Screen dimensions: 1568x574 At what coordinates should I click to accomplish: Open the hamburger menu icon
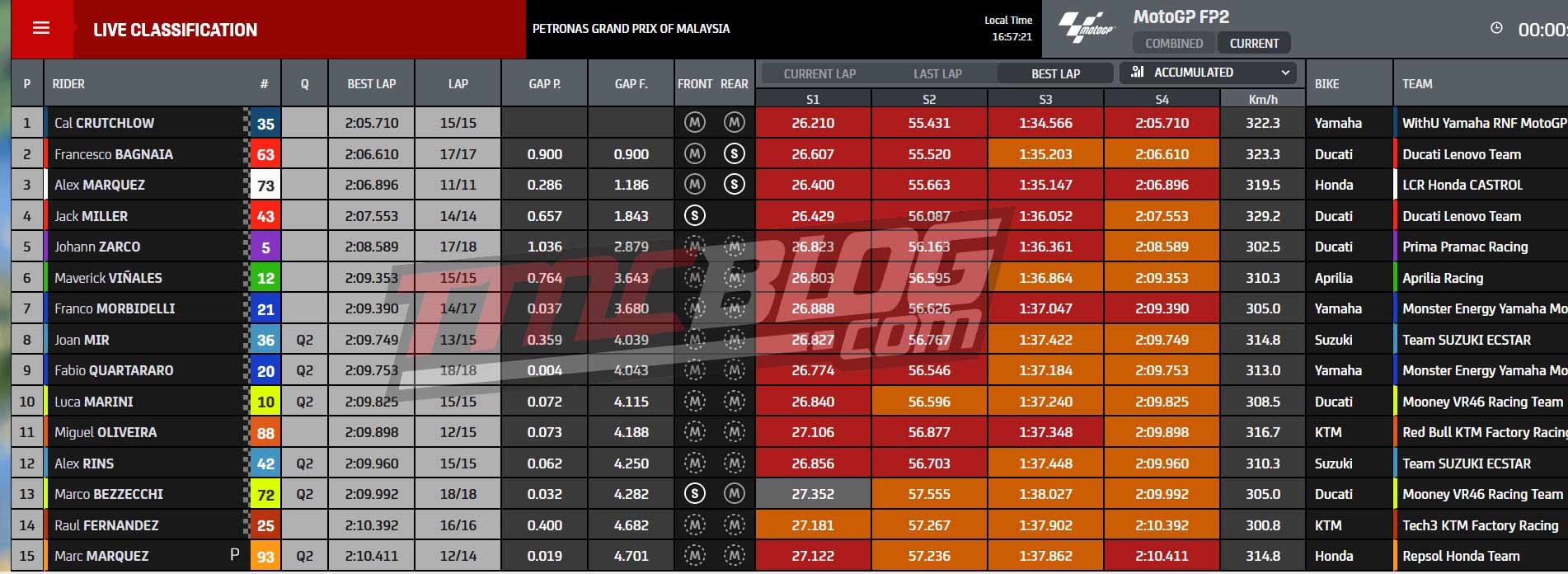(41, 29)
